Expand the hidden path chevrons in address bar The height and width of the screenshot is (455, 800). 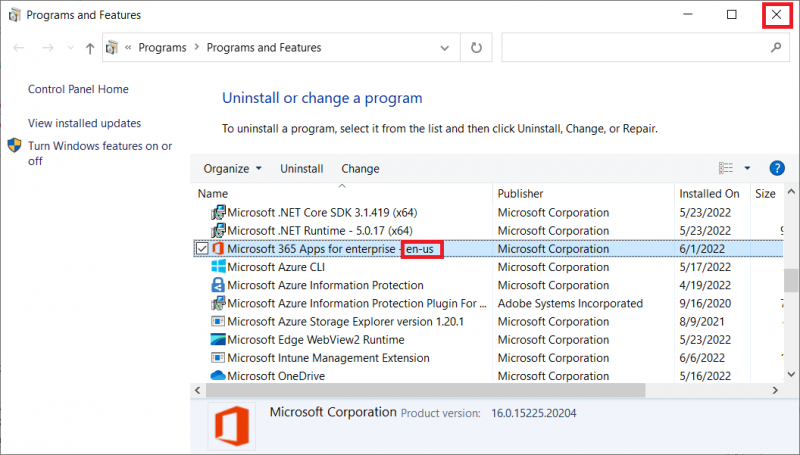coord(128,47)
